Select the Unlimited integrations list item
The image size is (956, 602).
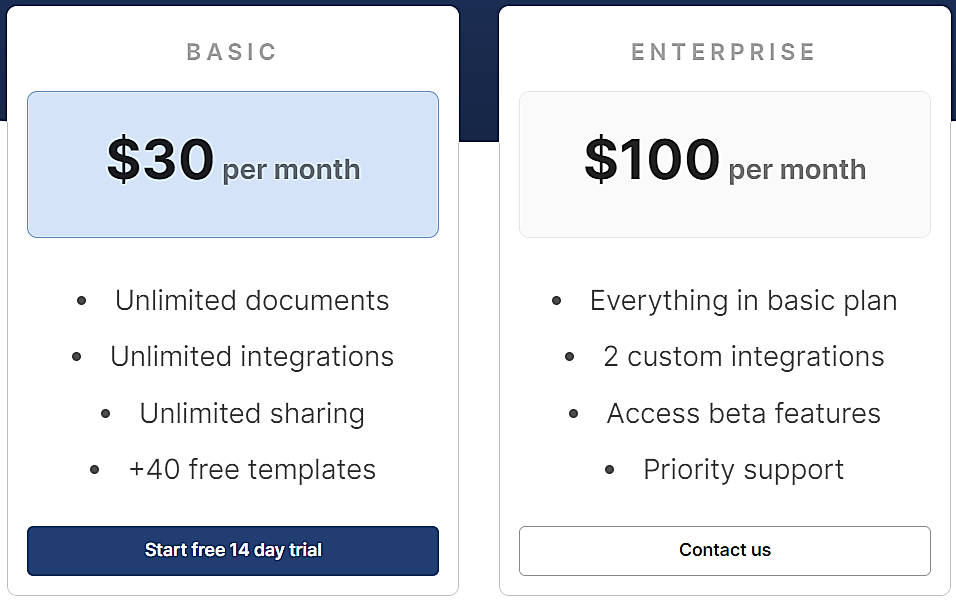click(252, 357)
